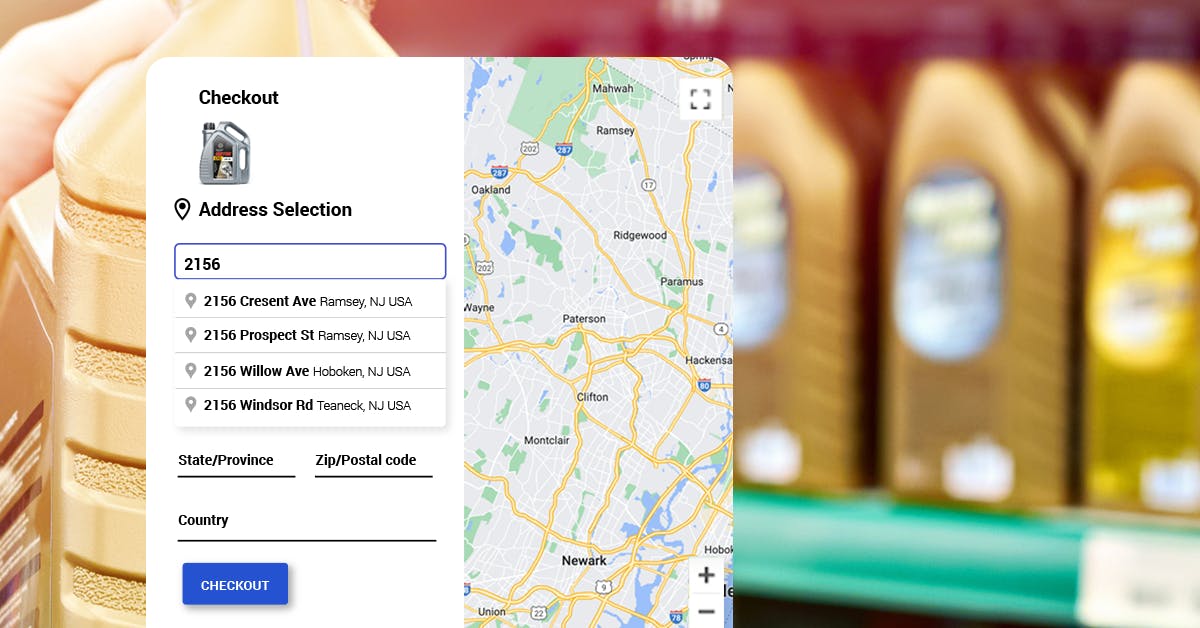The width and height of the screenshot is (1200, 628).
Task: Click the zoom in plus icon on the map
Action: point(707,575)
